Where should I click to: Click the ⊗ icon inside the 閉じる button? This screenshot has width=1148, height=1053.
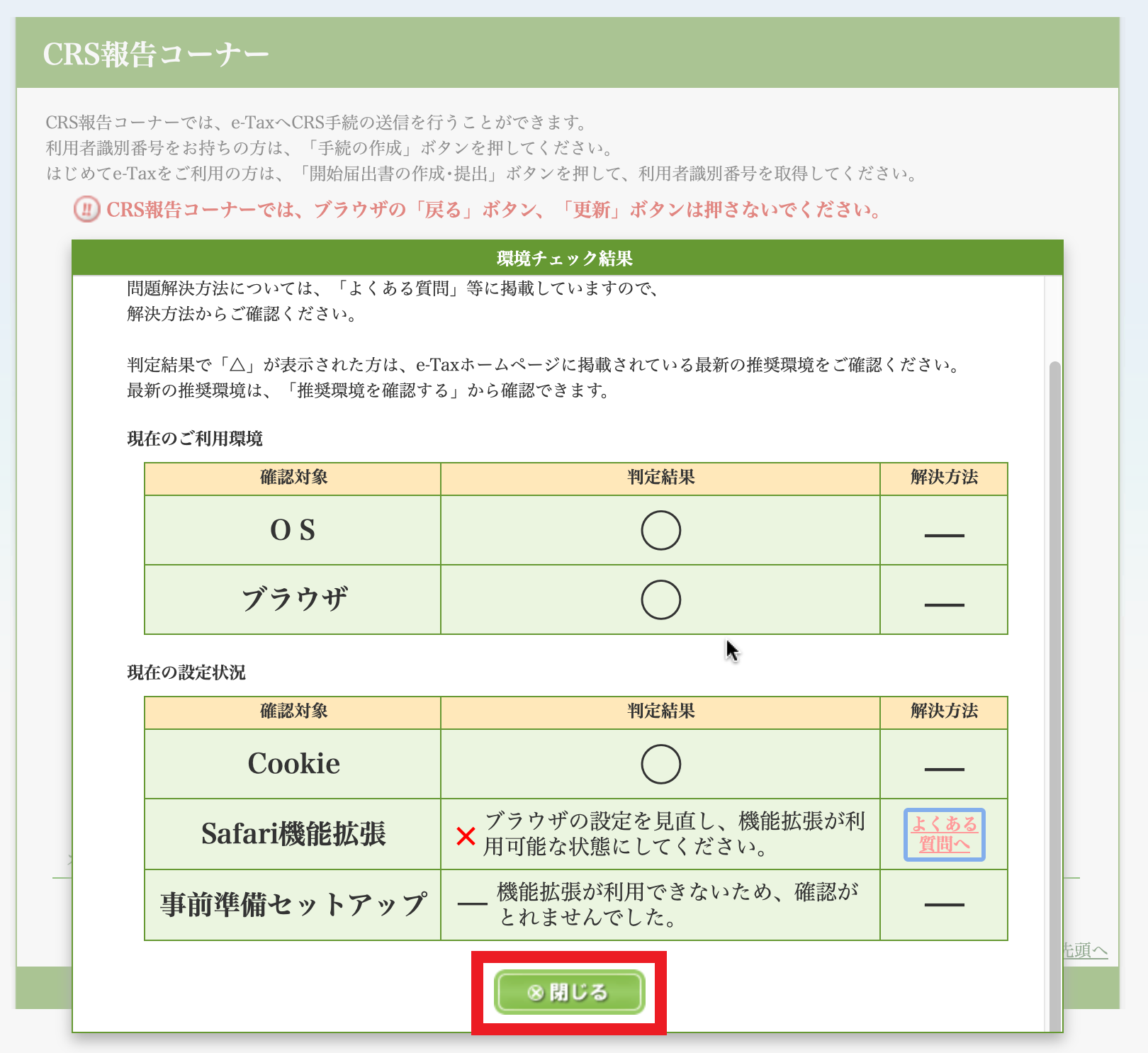point(536,992)
